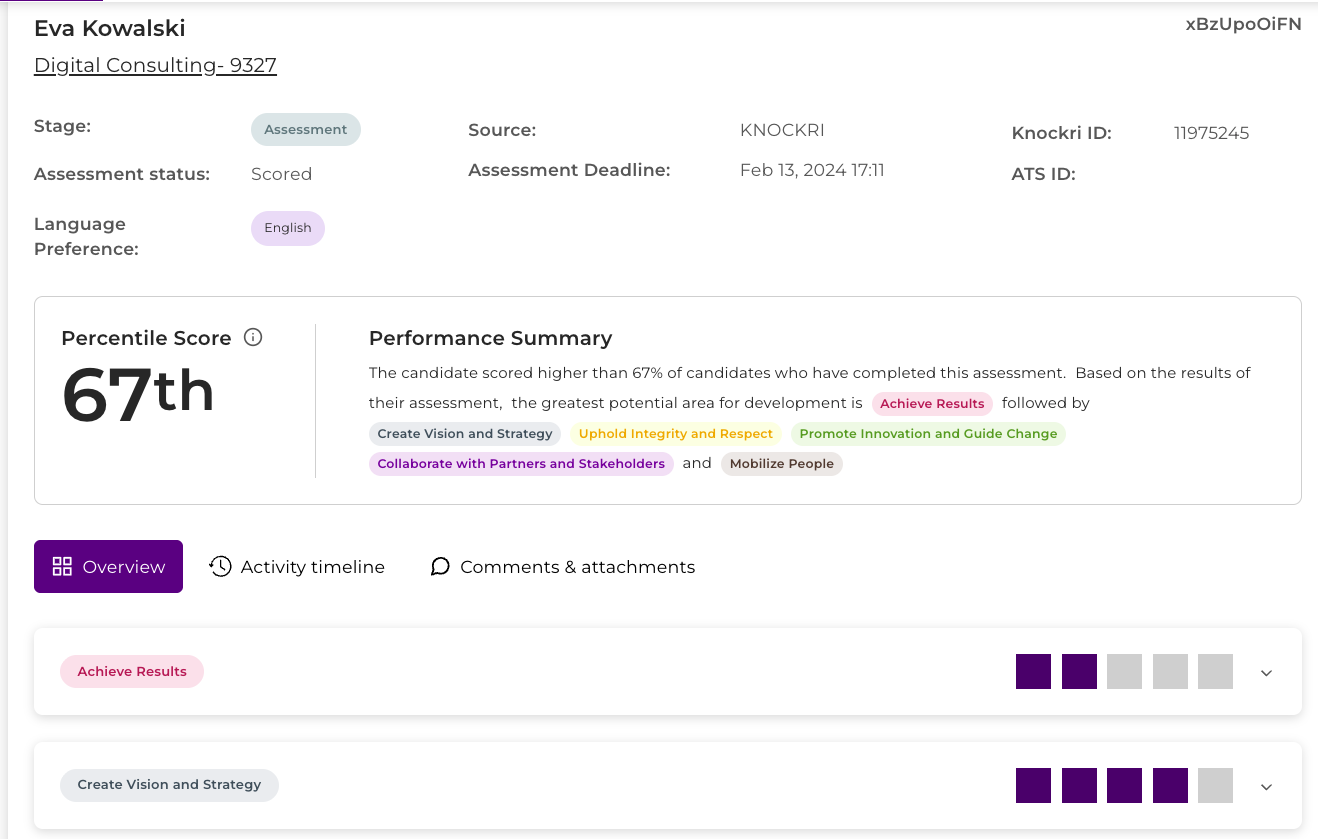Expand the Create Vision and Strategy chevron
The width and height of the screenshot is (1318, 839).
pos(1266,787)
